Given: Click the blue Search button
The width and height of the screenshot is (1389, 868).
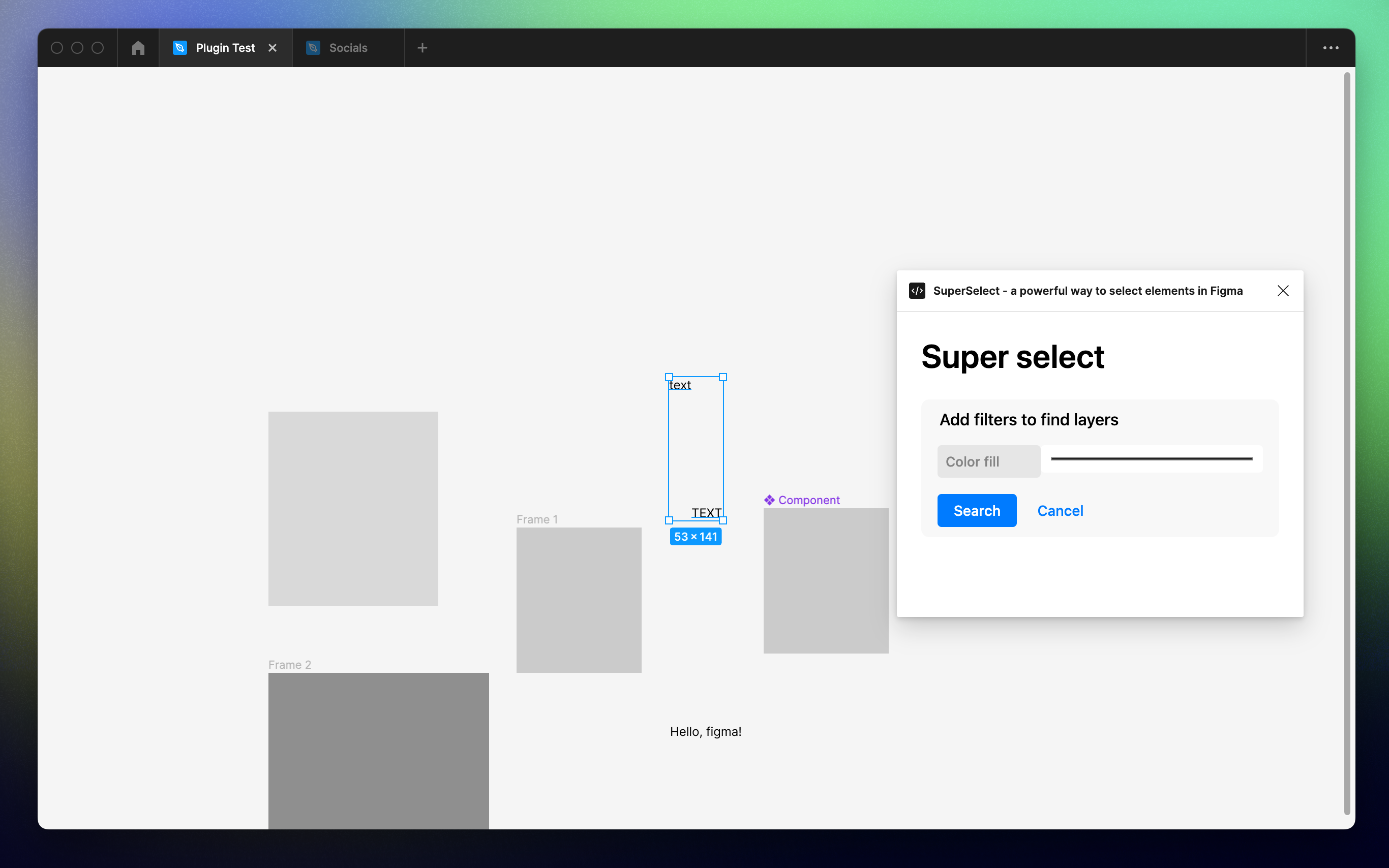Looking at the screenshot, I should (977, 510).
